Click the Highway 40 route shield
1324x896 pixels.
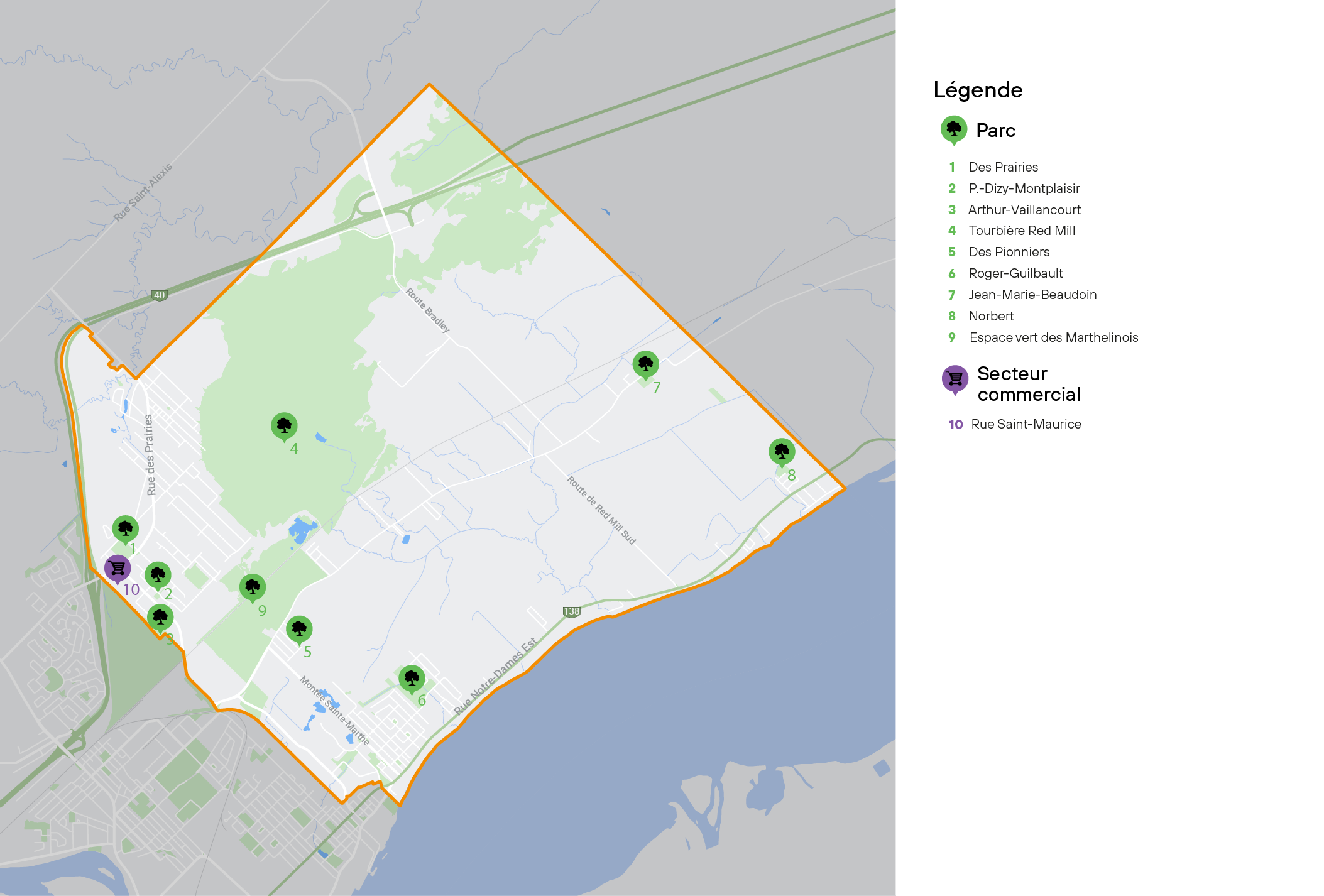(160, 295)
